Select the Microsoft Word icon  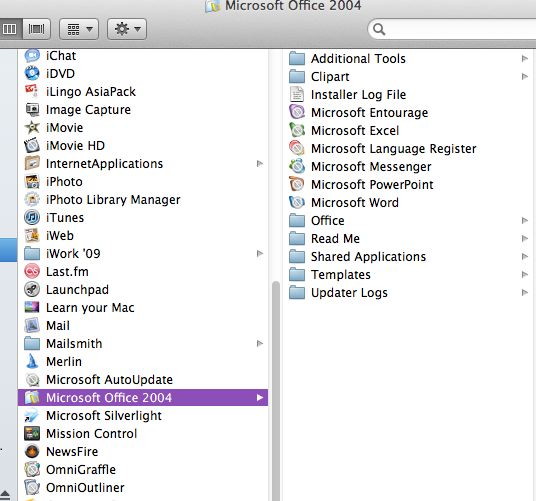(297, 202)
